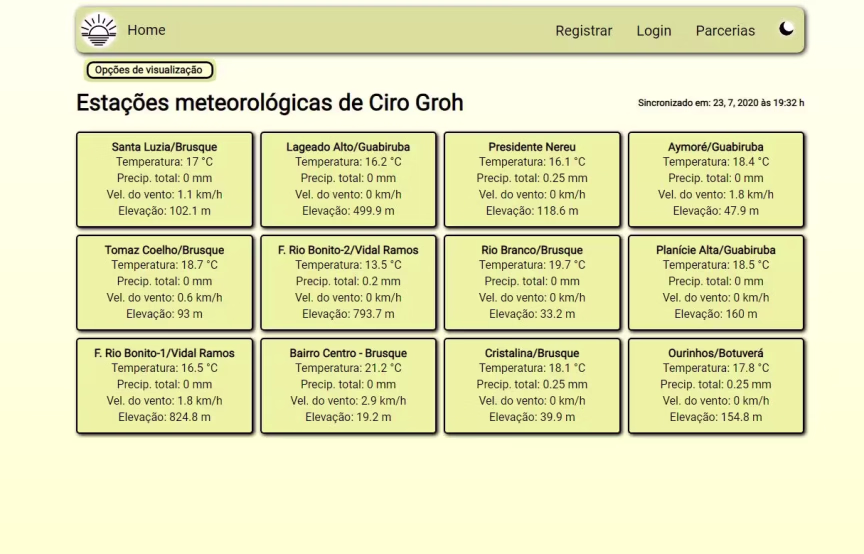Open the Rio Branco/Brusque station card
Viewport: 864px width, 554px height.
(532, 282)
